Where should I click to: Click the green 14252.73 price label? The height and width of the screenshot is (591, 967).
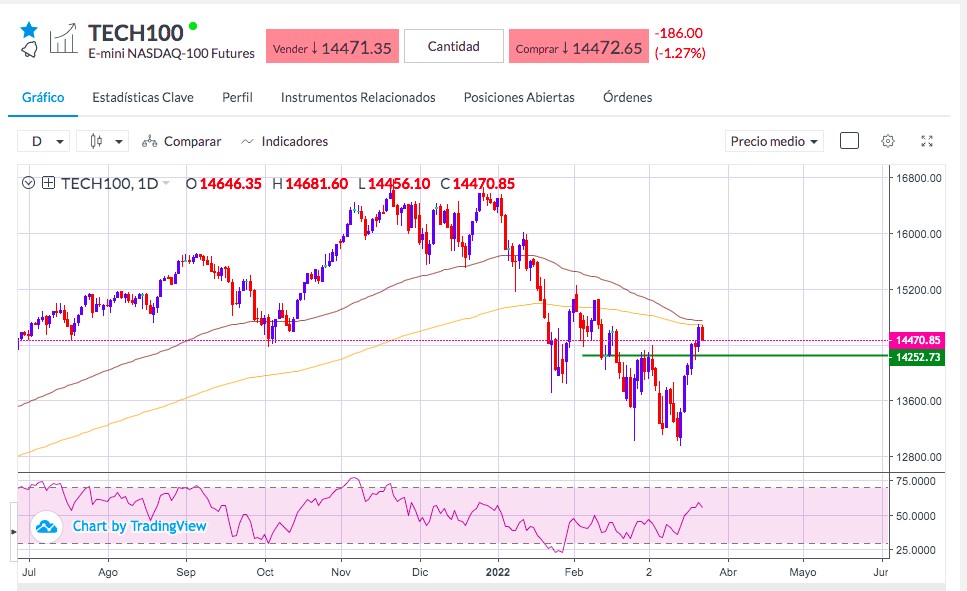(917, 357)
